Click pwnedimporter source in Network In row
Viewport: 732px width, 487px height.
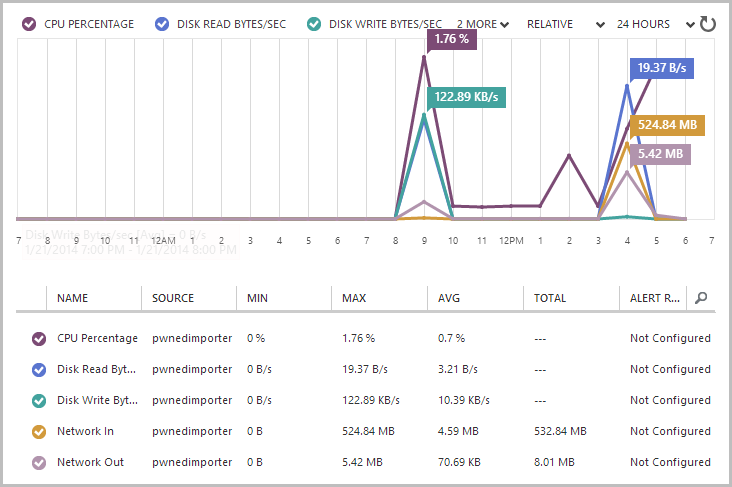(x=192, y=431)
